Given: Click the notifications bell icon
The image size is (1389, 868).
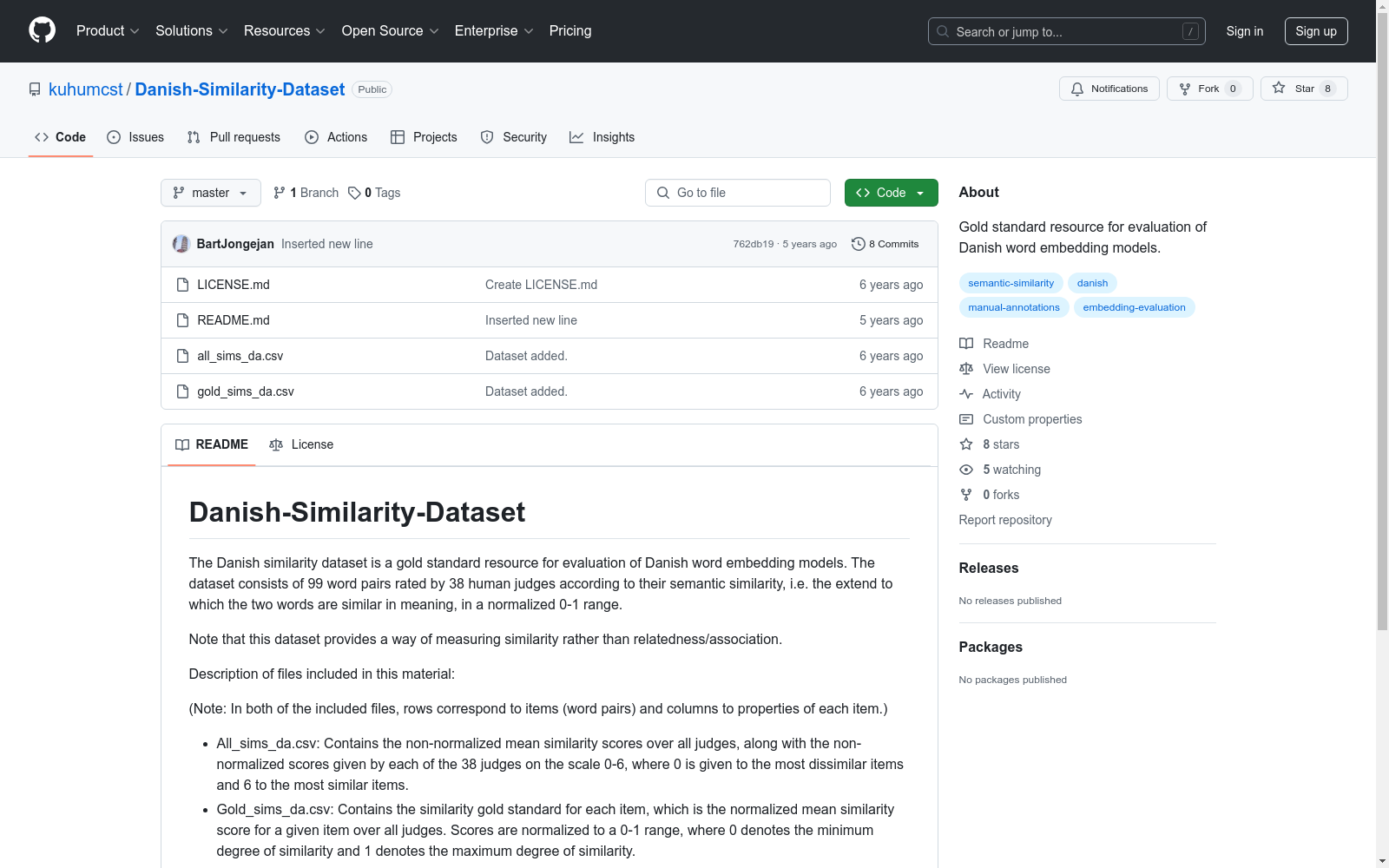Looking at the screenshot, I should coord(1077,89).
